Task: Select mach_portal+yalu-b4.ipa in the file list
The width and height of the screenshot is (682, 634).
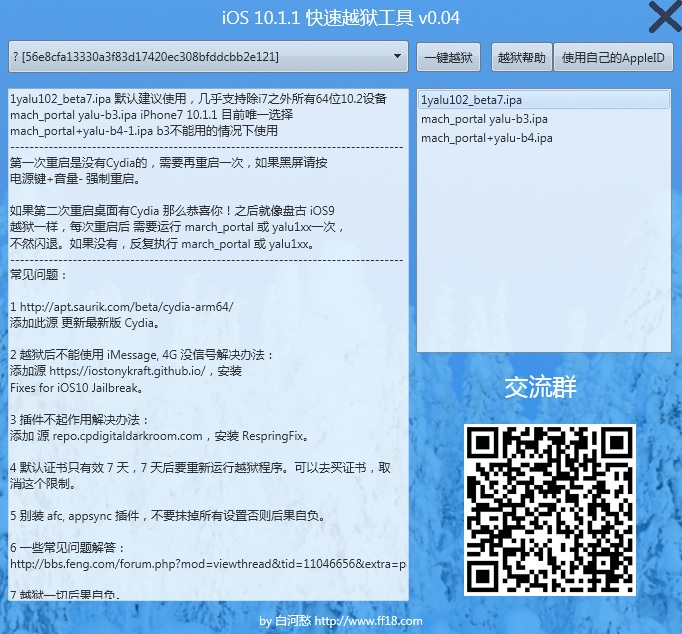Action: coord(544,138)
